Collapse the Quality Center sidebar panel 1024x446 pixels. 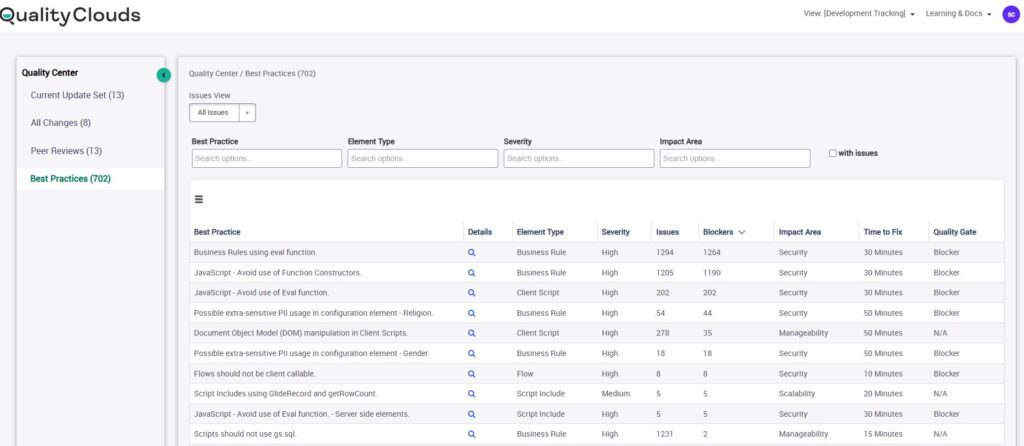(x=164, y=75)
